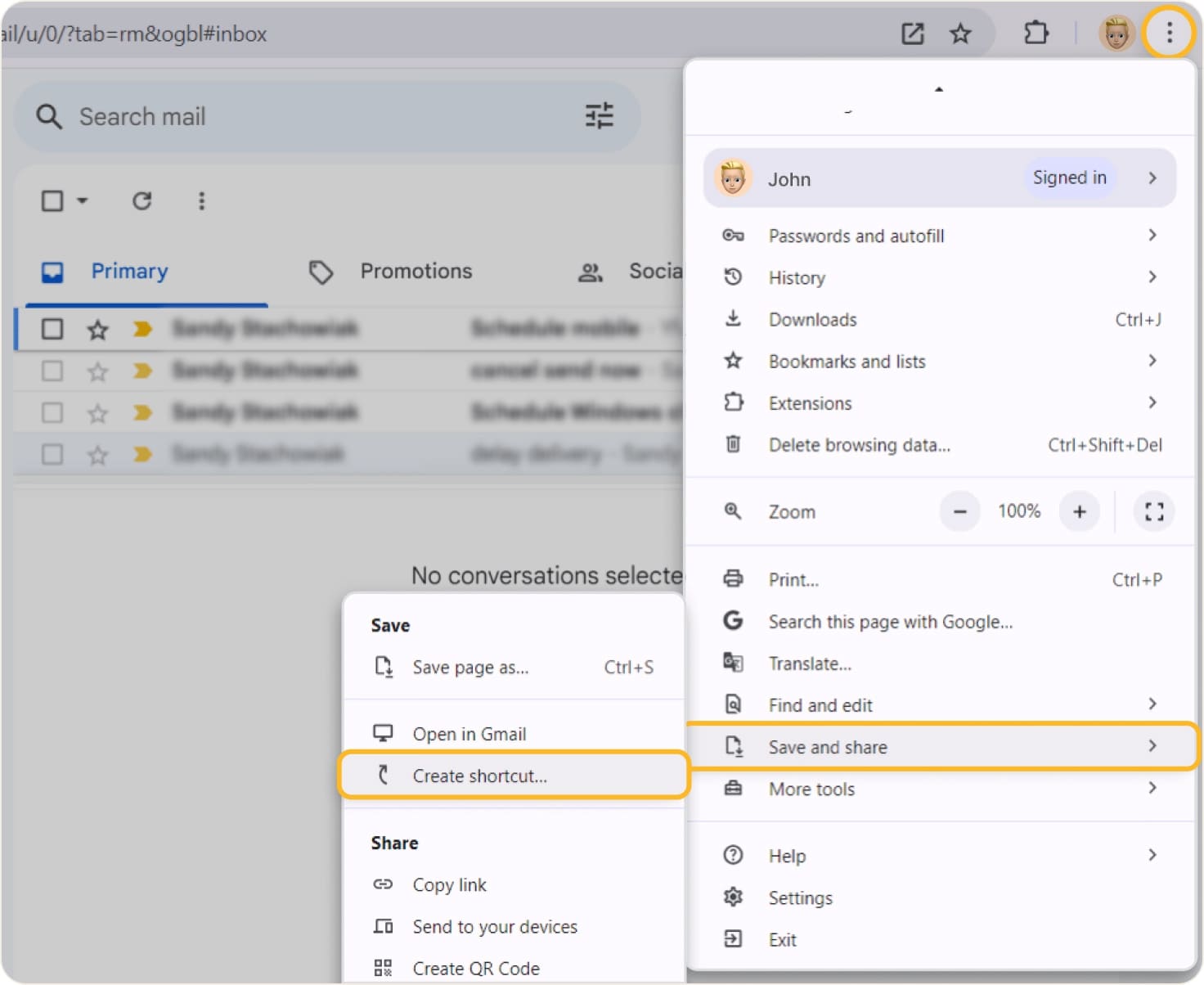Screen dimensions: 1204x985
Task: Switch to the Promotions tab
Action: (x=416, y=271)
